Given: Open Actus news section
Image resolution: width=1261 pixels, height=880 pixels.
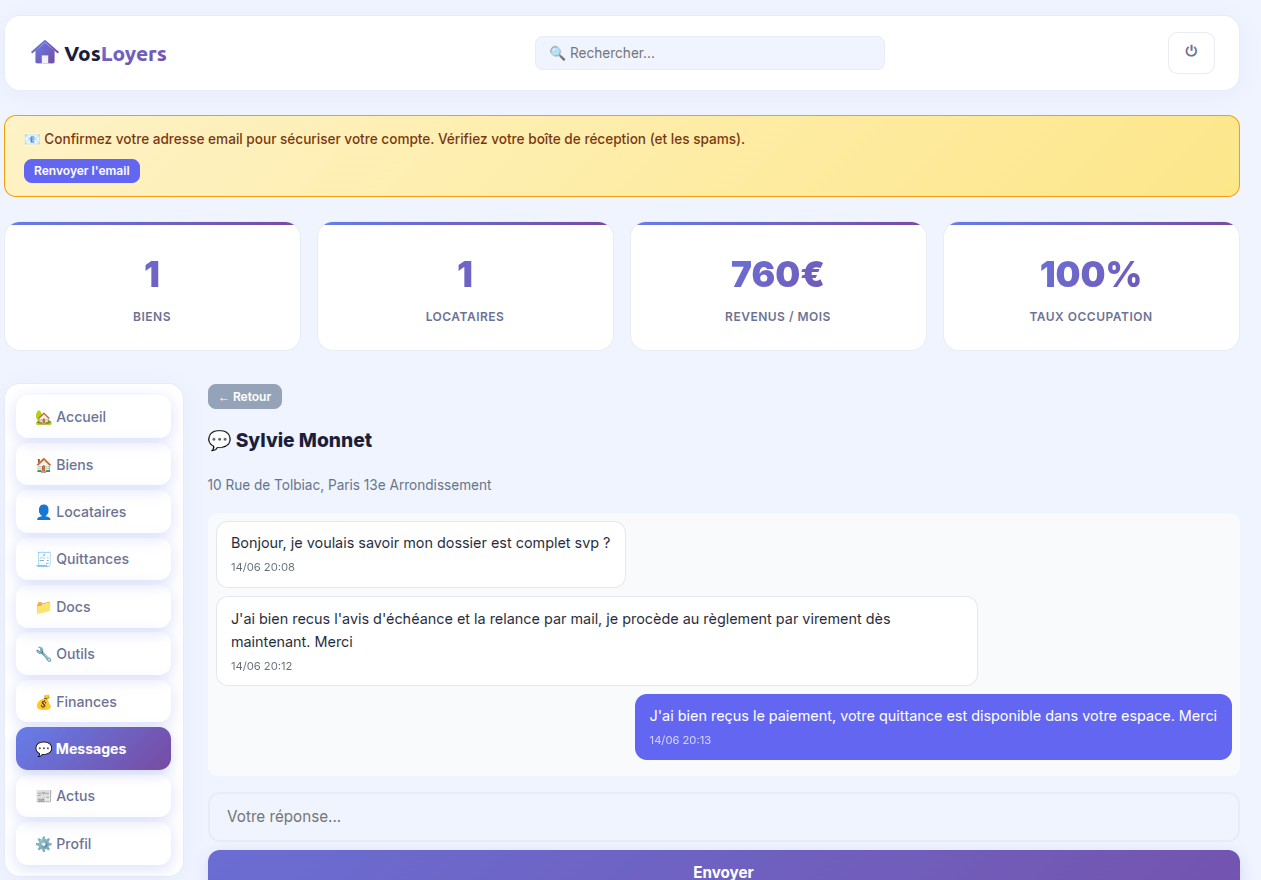Looking at the screenshot, I should pos(93,796).
